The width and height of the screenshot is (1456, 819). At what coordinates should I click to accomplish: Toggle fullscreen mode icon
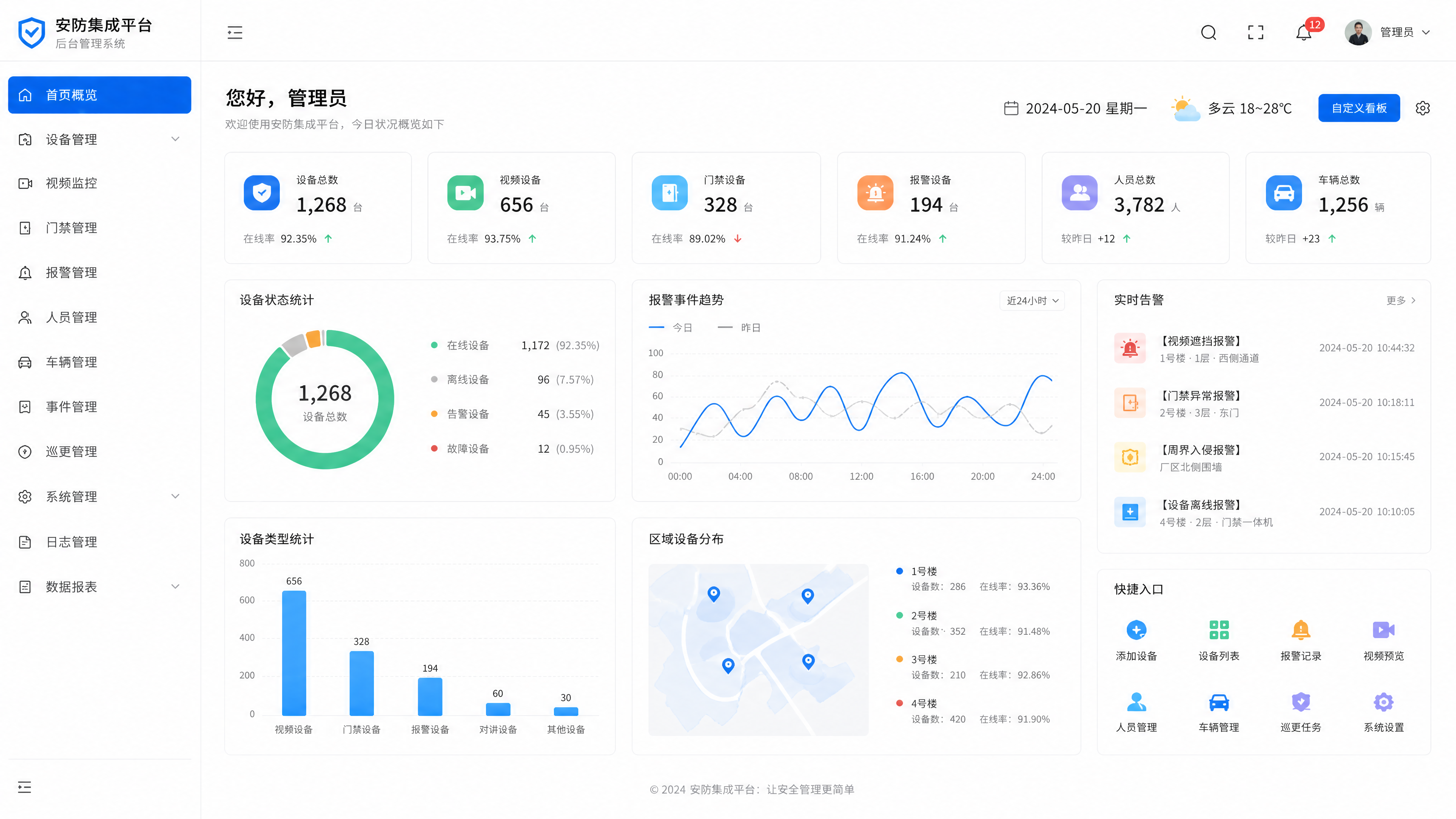(x=1255, y=32)
